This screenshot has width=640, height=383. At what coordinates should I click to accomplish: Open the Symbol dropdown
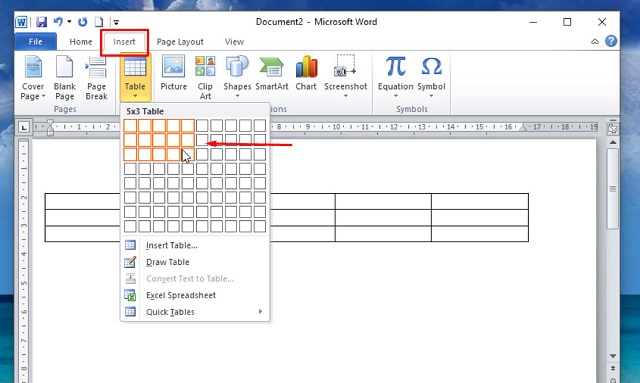431,78
